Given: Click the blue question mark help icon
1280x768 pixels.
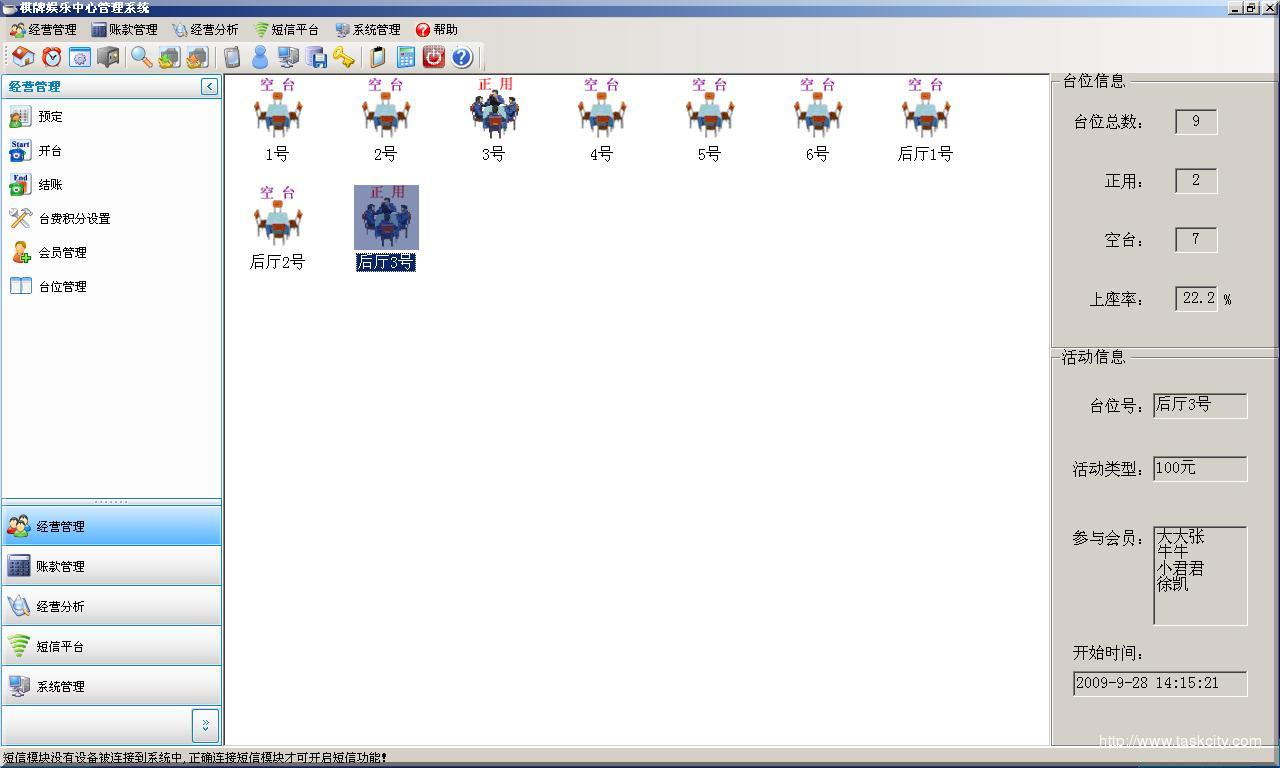Looking at the screenshot, I should [461, 57].
